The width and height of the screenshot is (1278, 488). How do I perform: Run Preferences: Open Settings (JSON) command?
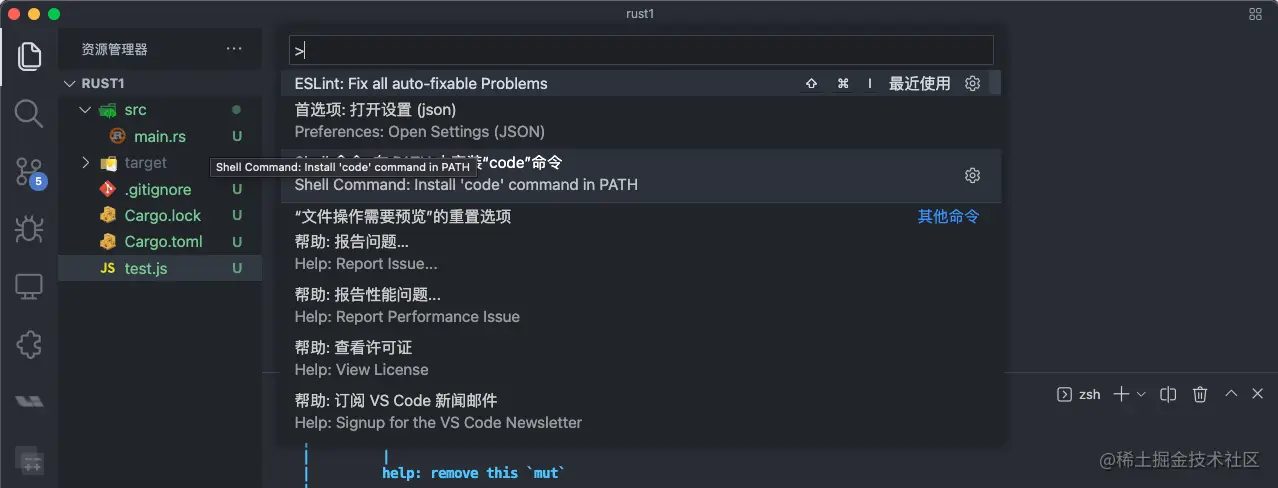(x=640, y=121)
